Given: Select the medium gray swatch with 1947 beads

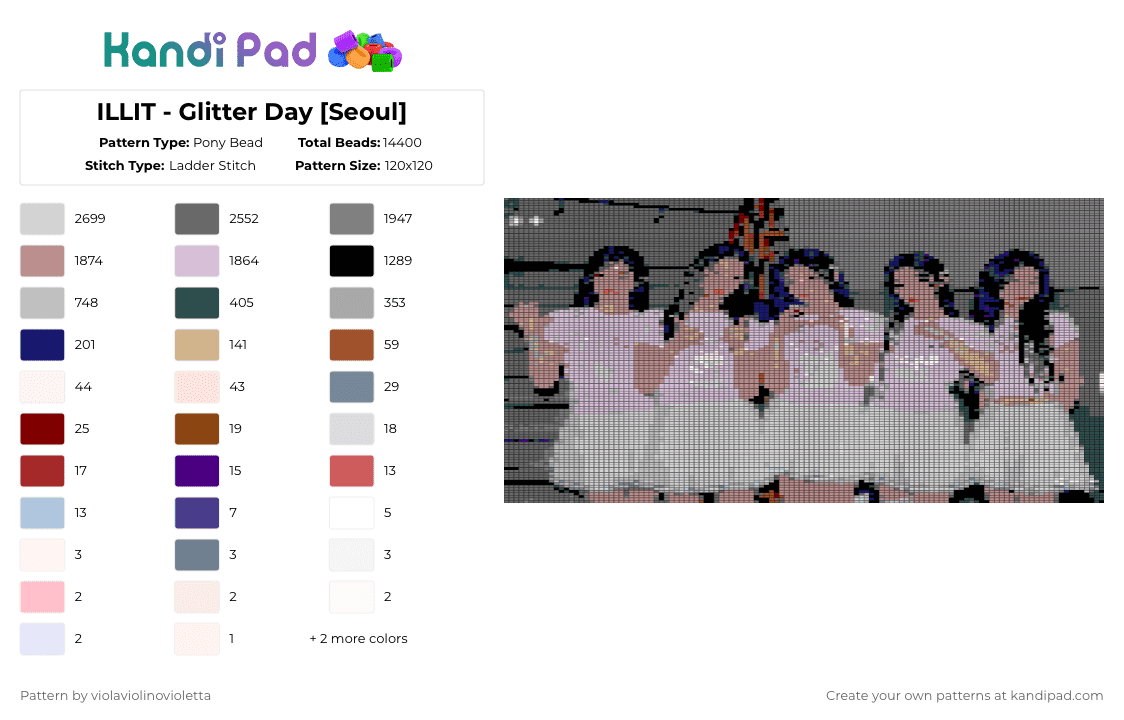Looking at the screenshot, I should click(352, 219).
